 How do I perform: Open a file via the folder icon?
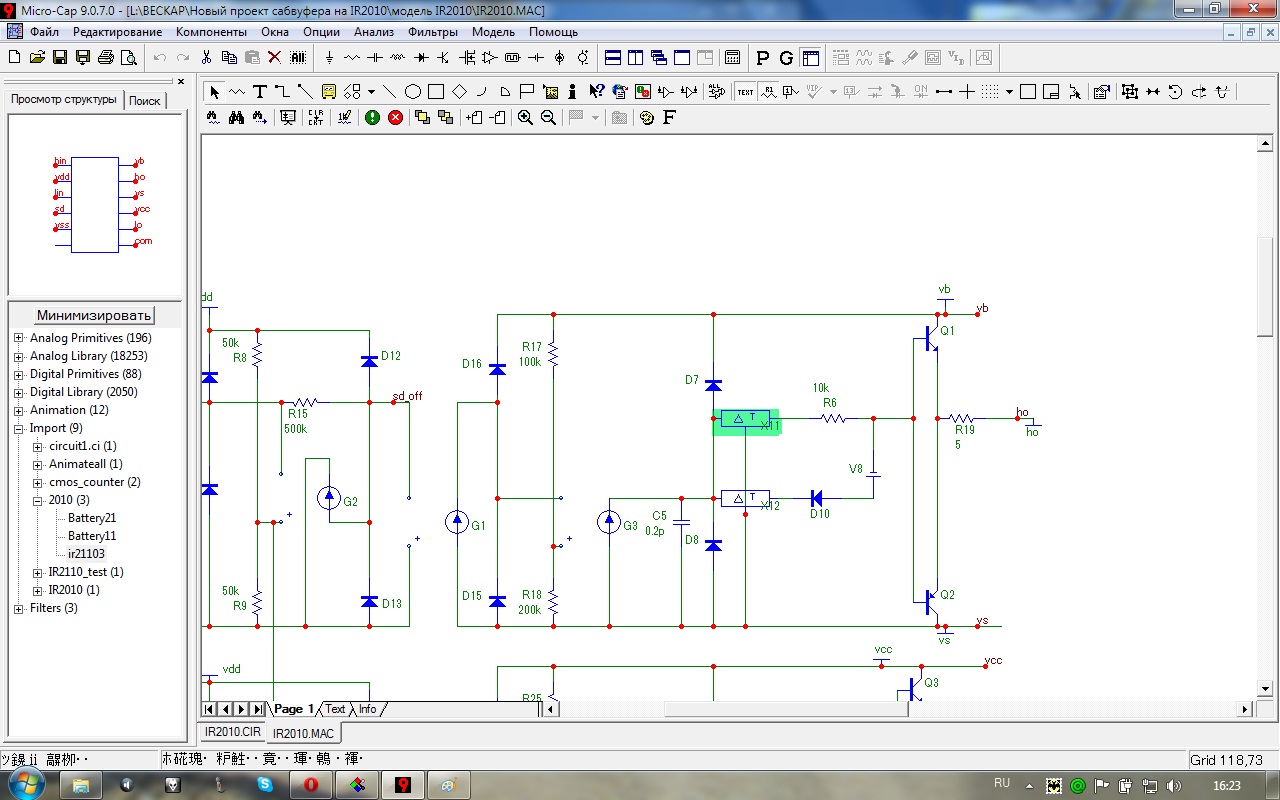37,58
